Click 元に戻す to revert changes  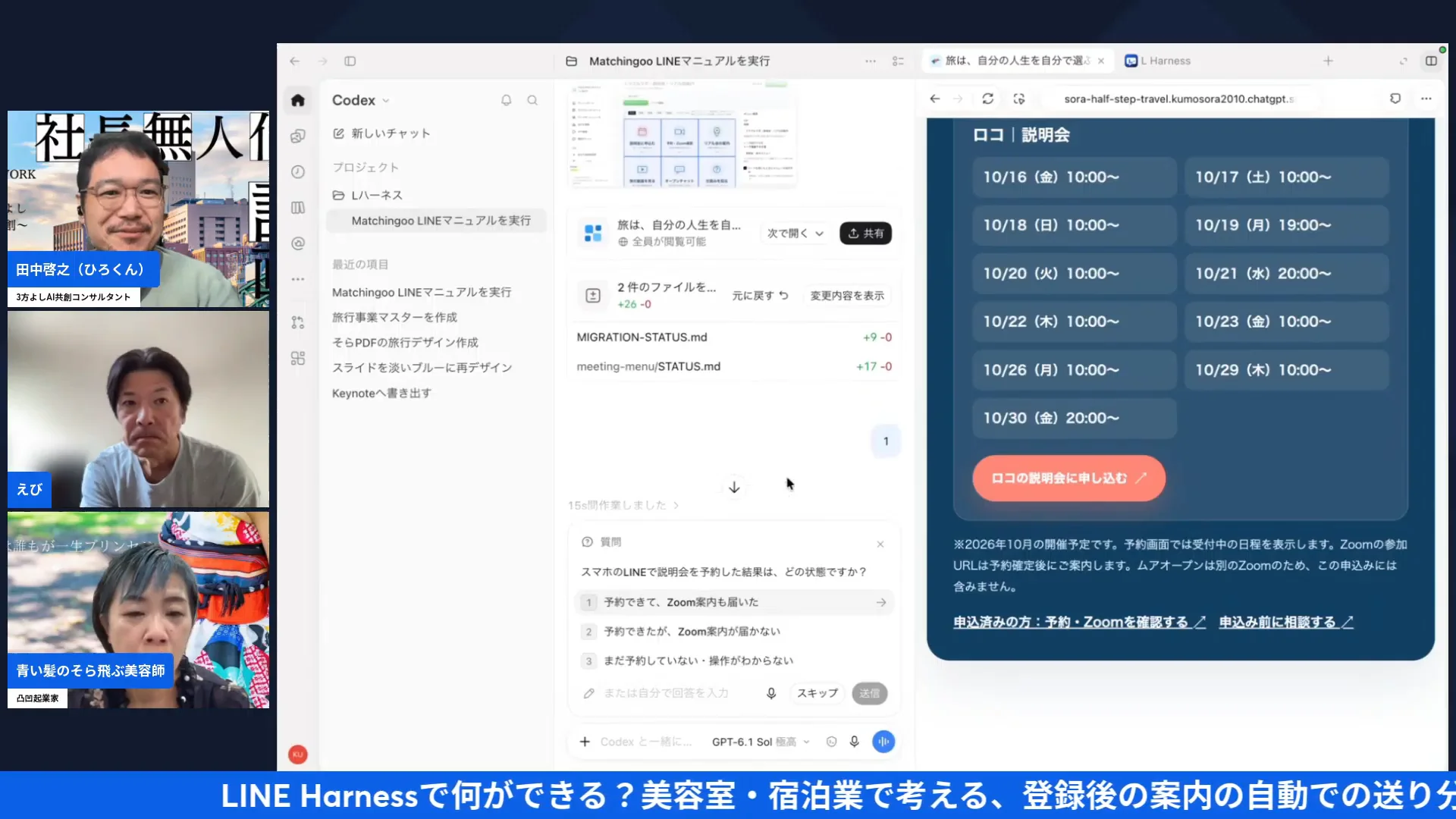760,296
